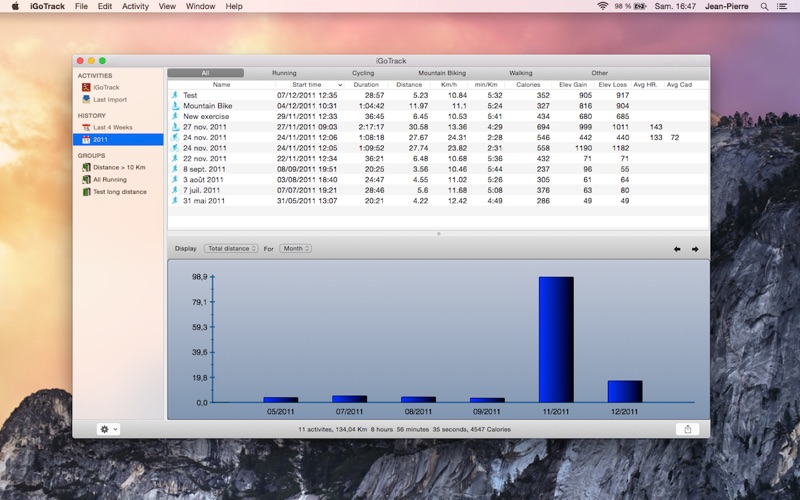800x500 pixels.
Task: Click the cycling icon of Mountain Bike activity
Action: click(x=174, y=106)
